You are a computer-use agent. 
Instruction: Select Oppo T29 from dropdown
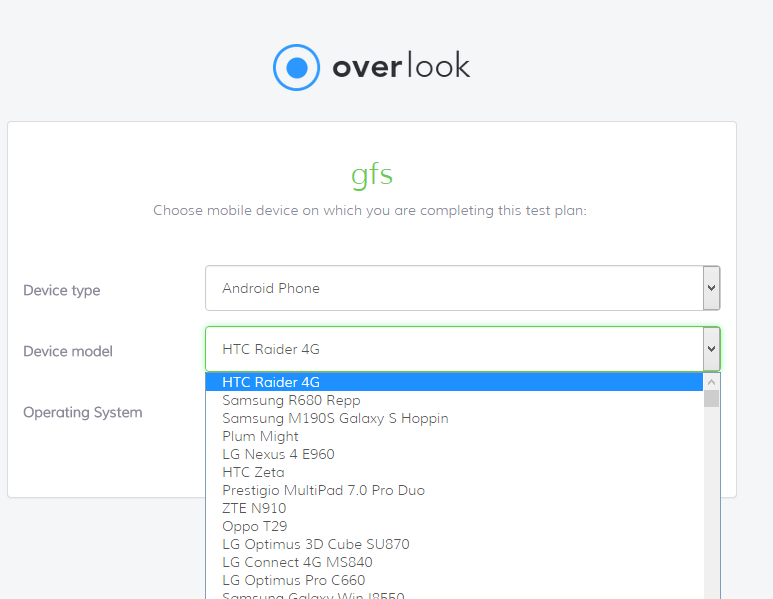pos(454,526)
